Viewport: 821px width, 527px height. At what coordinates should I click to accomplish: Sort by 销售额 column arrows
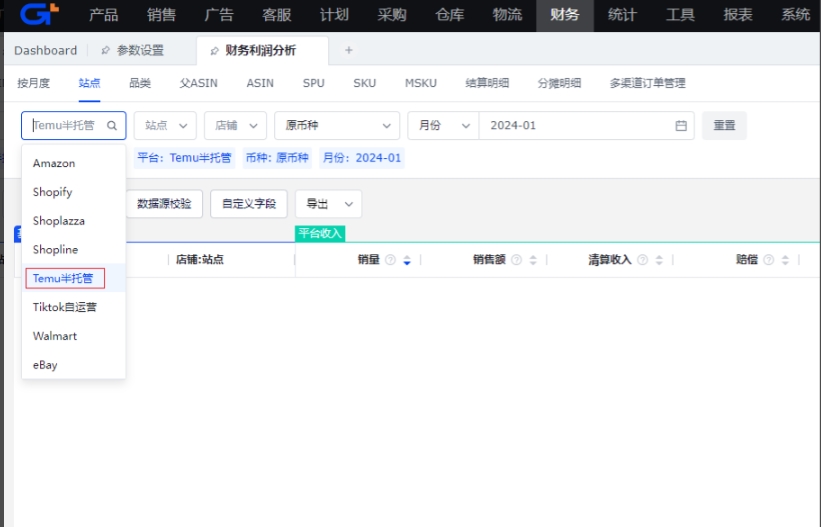[533, 260]
